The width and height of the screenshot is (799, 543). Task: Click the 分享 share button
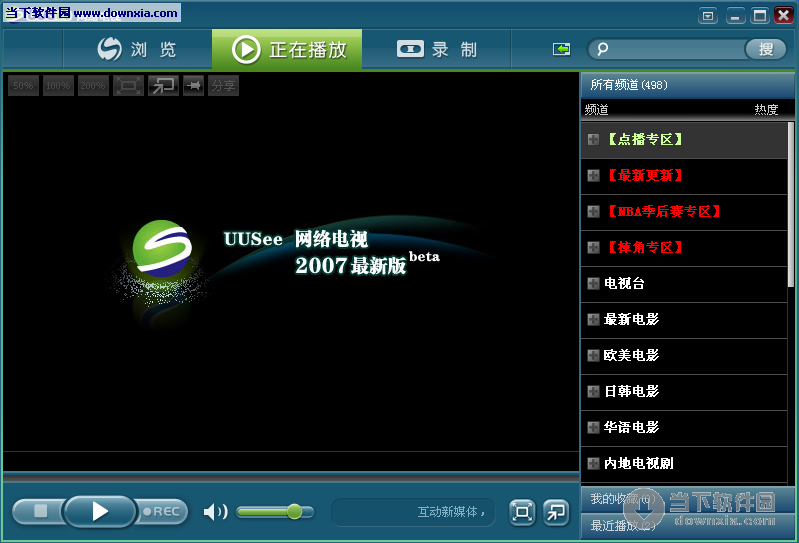(223, 86)
